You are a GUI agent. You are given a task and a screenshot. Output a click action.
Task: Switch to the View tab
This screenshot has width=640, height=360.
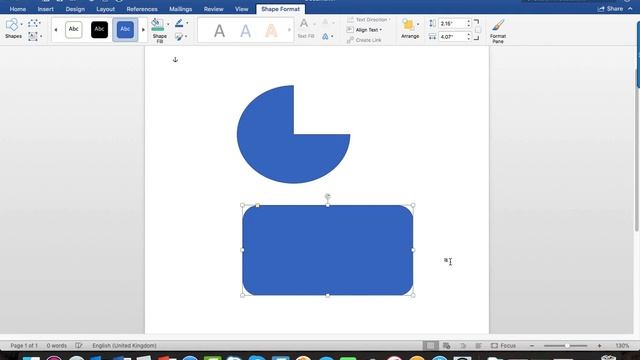point(241,9)
